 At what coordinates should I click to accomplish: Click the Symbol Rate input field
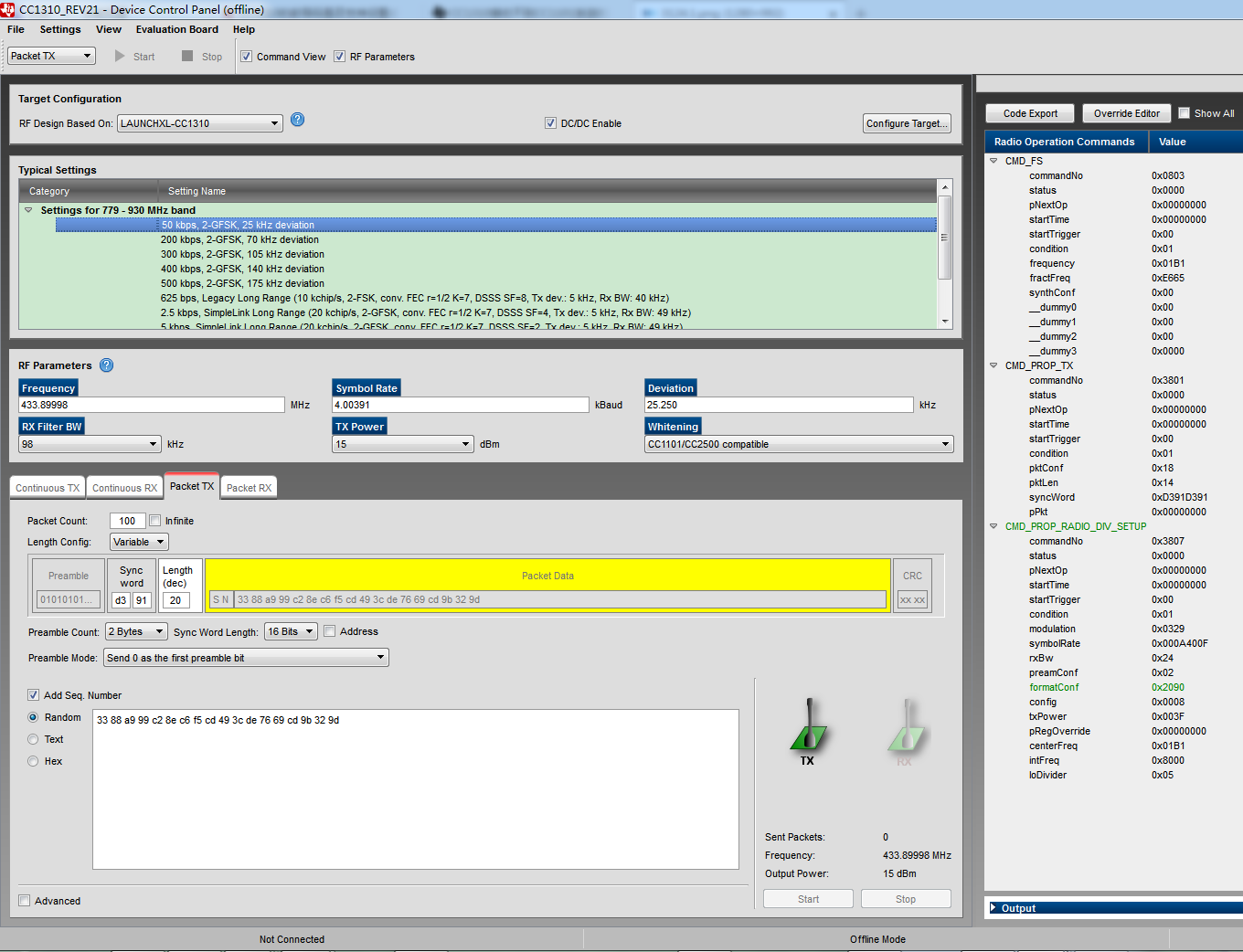[461, 405]
